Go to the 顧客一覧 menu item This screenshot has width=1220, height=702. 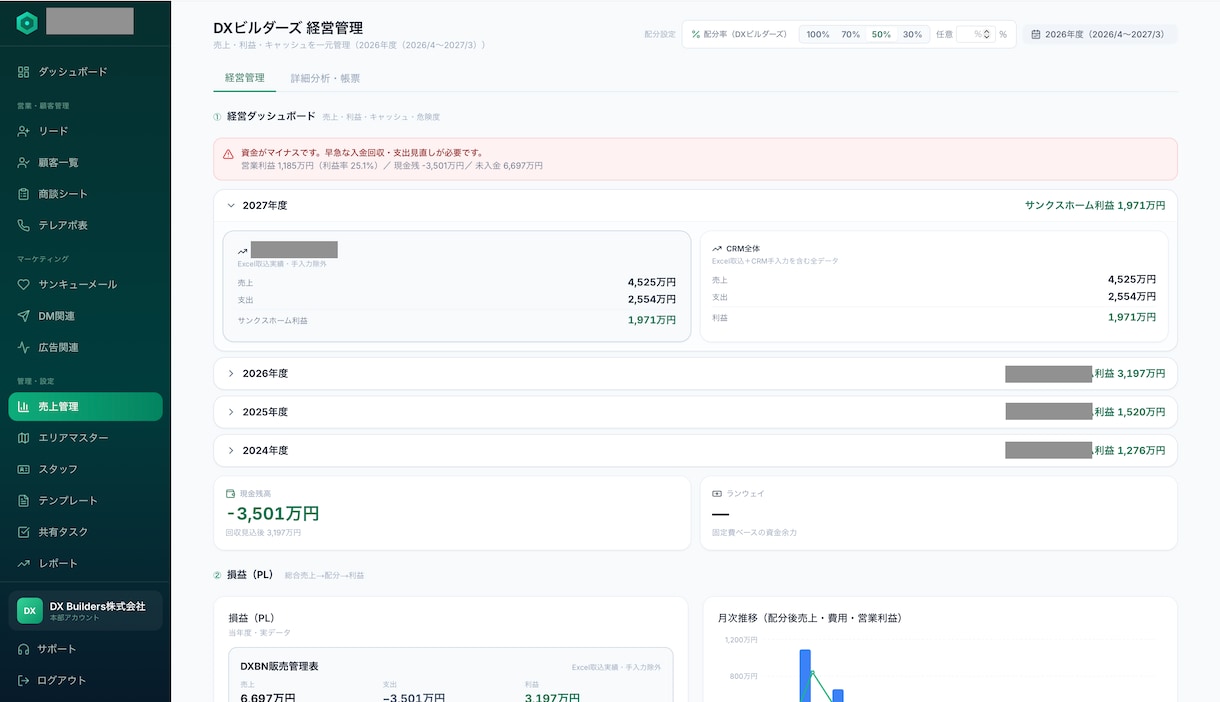(x=85, y=162)
